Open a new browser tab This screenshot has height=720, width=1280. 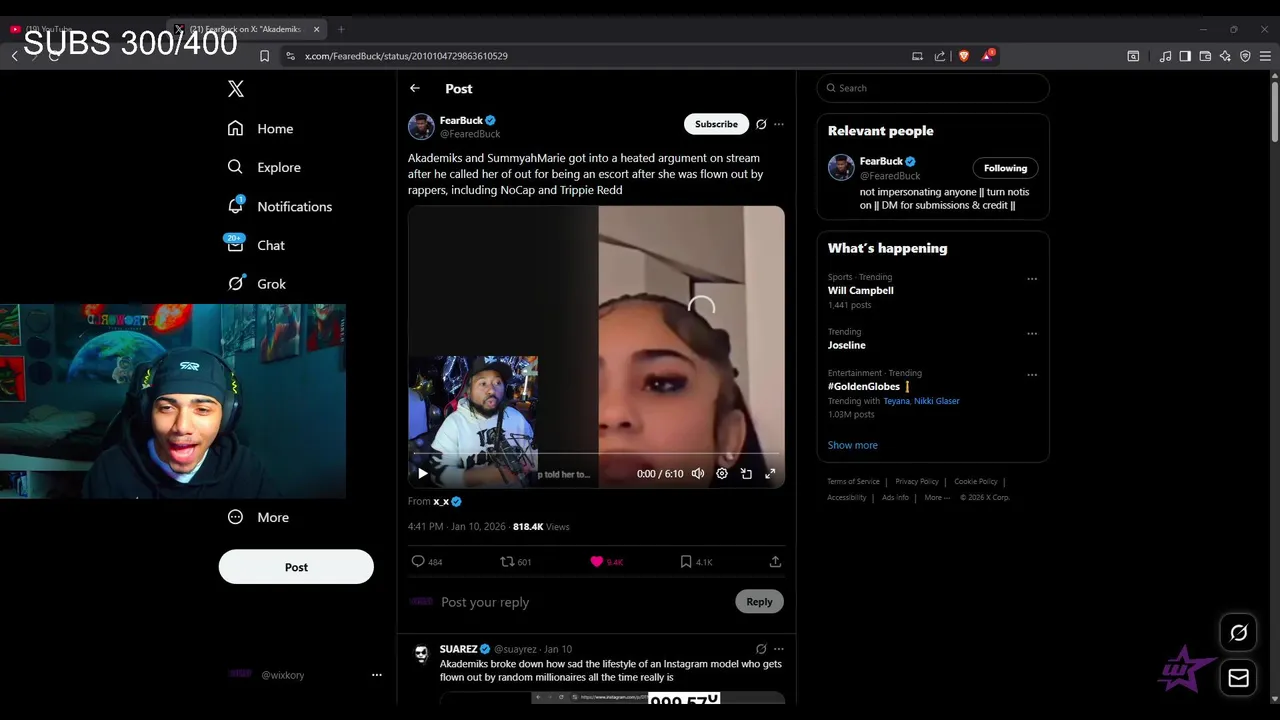(x=341, y=29)
